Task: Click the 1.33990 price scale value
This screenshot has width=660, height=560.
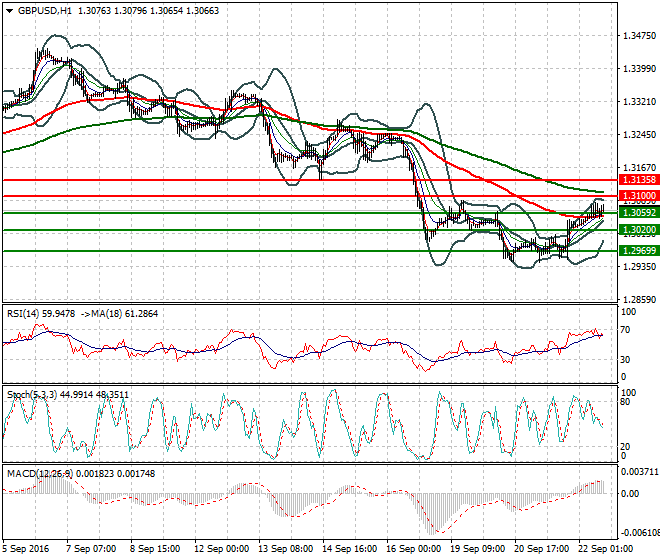Action: (639, 69)
